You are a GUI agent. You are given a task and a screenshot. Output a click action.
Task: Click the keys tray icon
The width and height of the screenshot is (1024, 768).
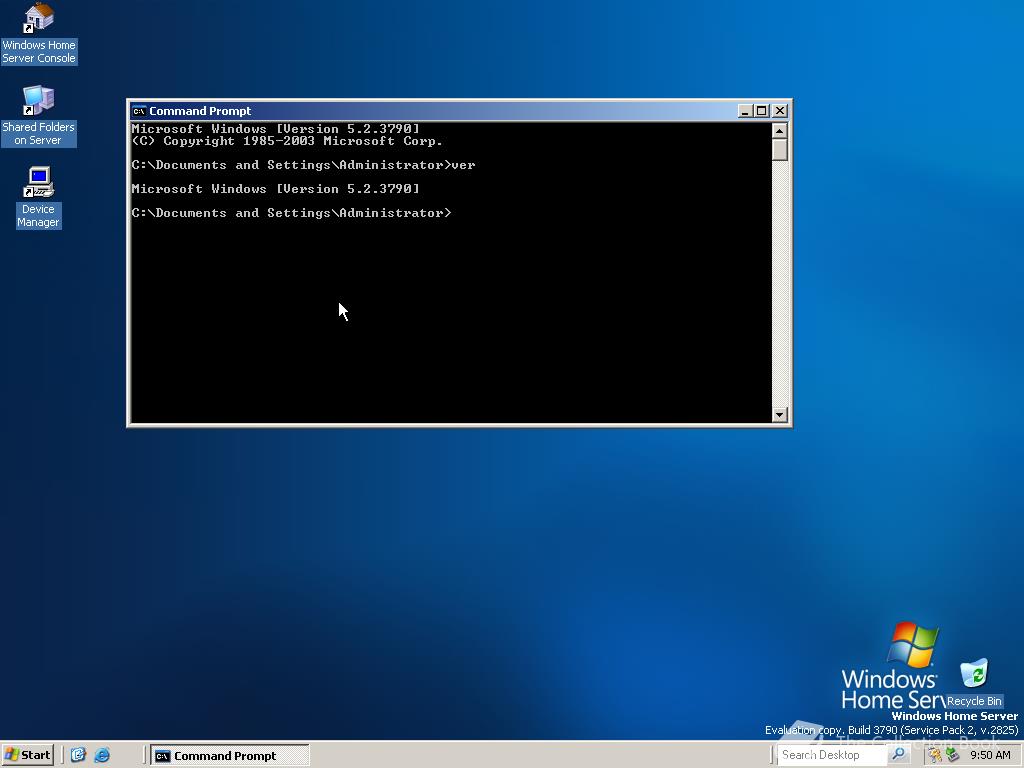(935, 755)
